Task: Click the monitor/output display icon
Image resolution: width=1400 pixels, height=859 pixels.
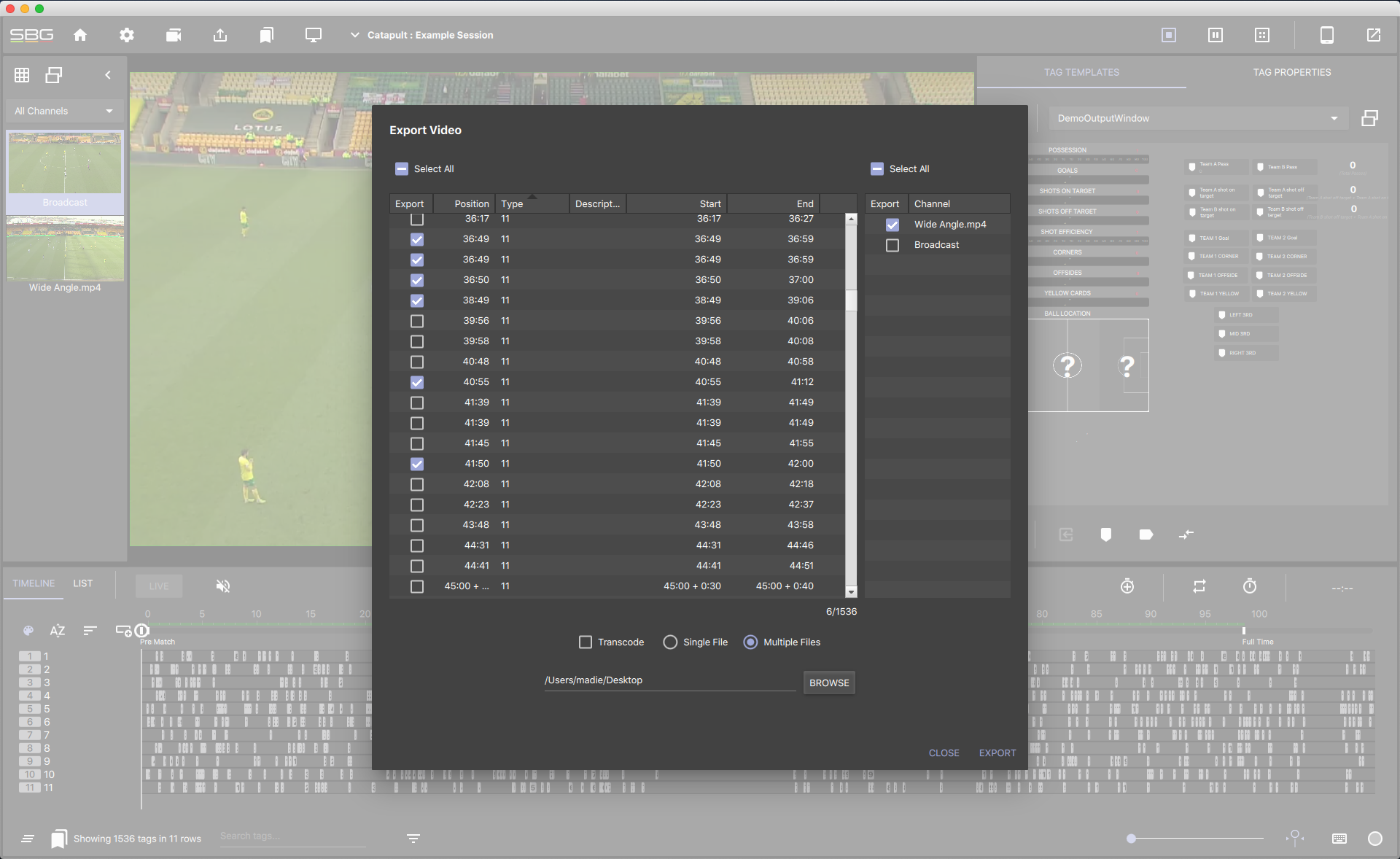Action: pos(314,35)
